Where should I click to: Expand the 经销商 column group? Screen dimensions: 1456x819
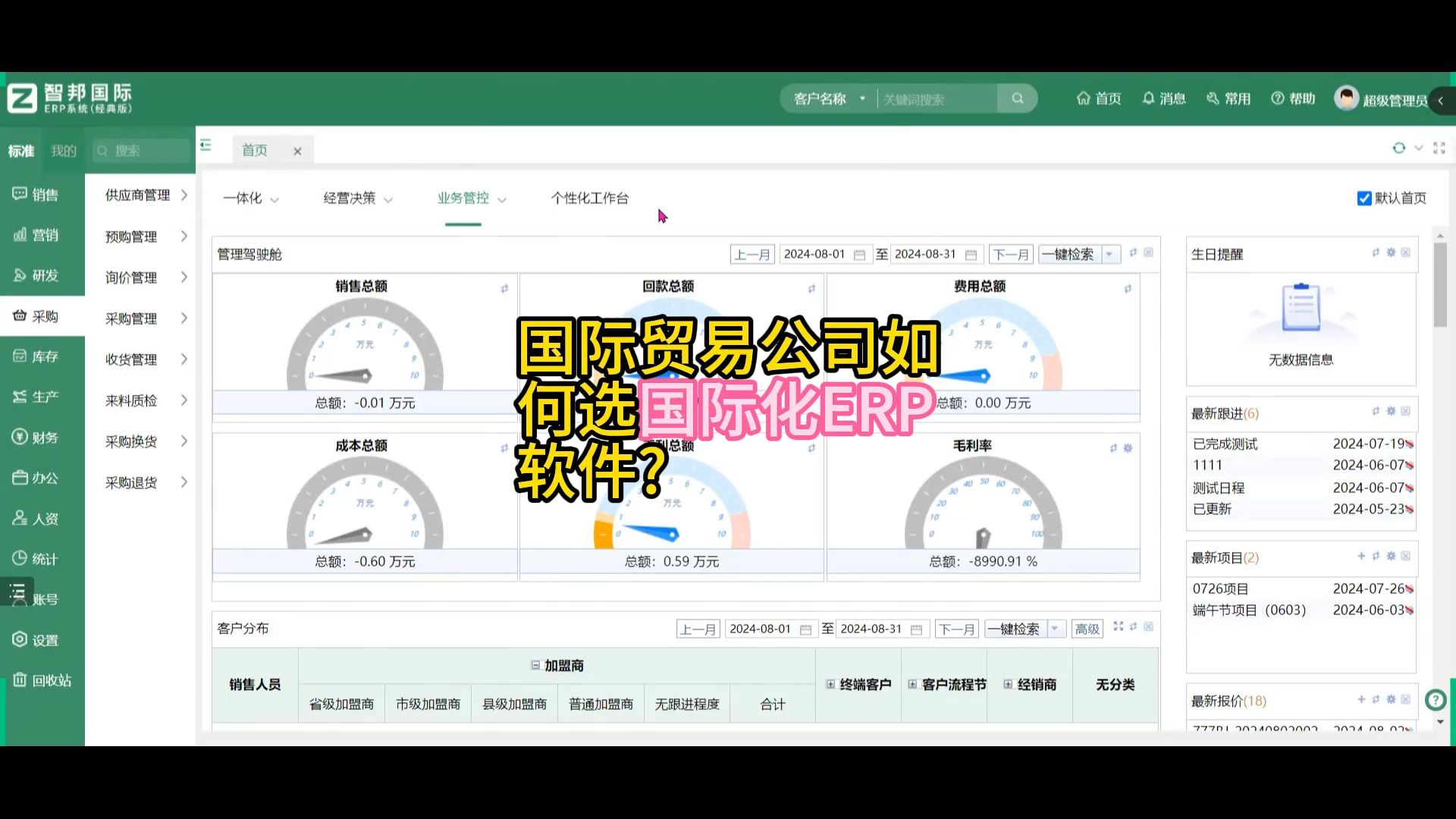(x=1008, y=684)
